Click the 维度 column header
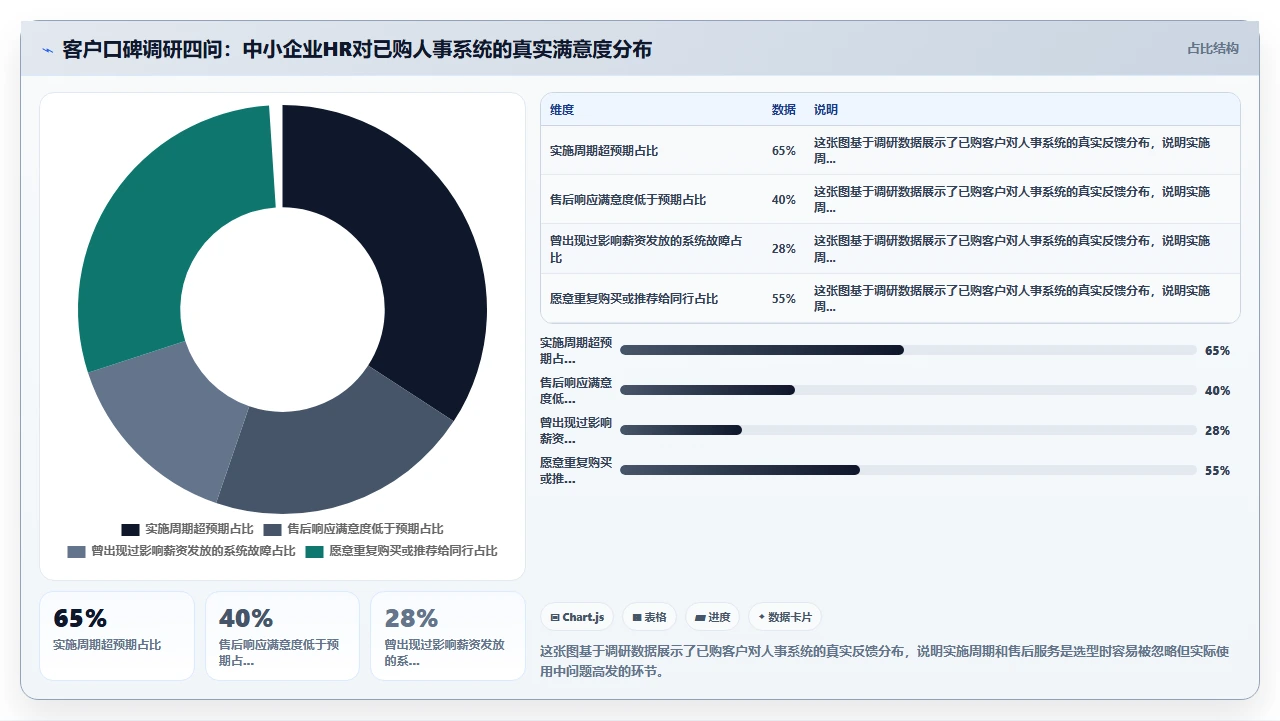 click(x=562, y=110)
